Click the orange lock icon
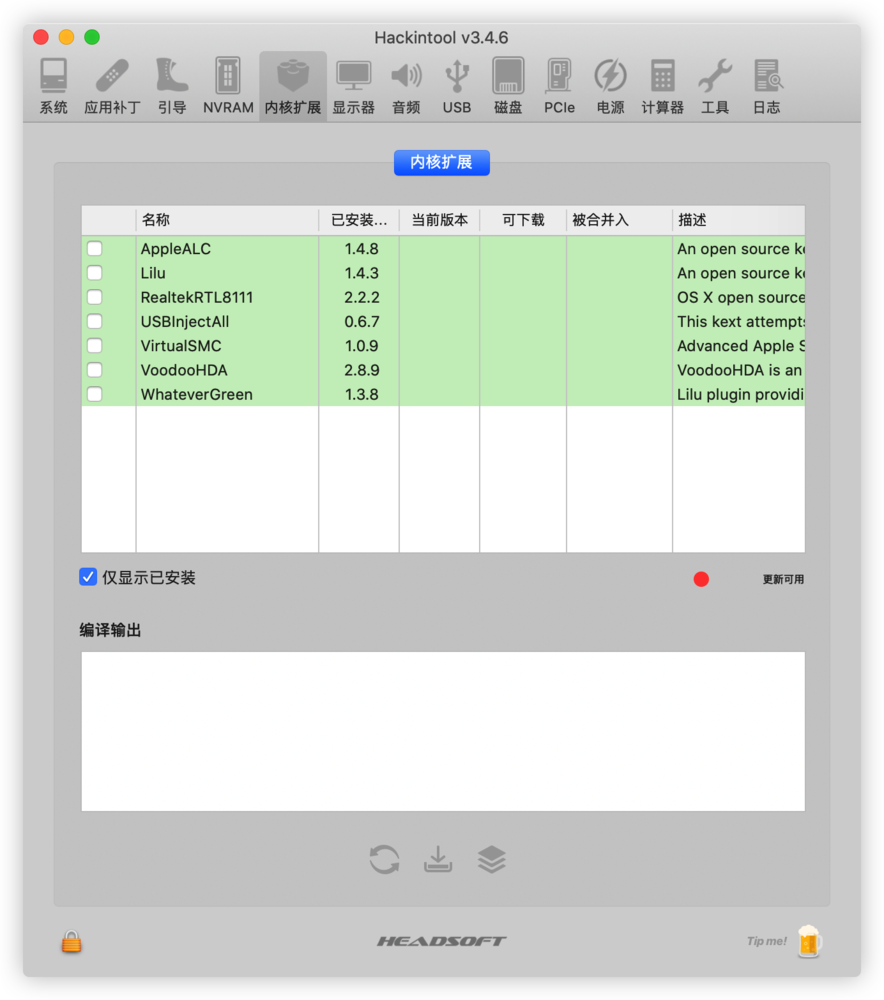Viewport: 884px width, 1000px height. pyautogui.click(x=71, y=941)
